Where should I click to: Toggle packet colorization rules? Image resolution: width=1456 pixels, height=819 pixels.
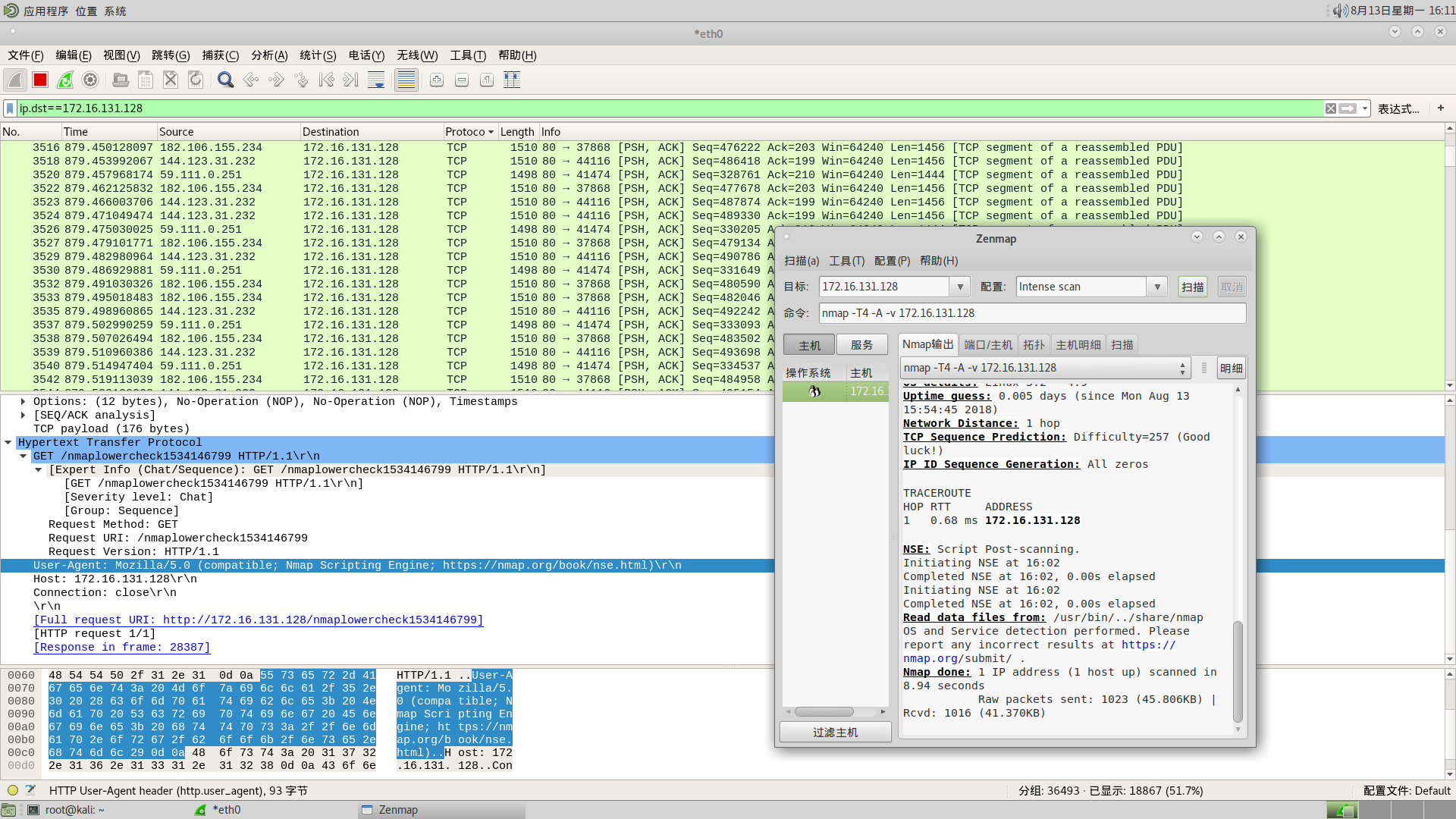coord(406,80)
